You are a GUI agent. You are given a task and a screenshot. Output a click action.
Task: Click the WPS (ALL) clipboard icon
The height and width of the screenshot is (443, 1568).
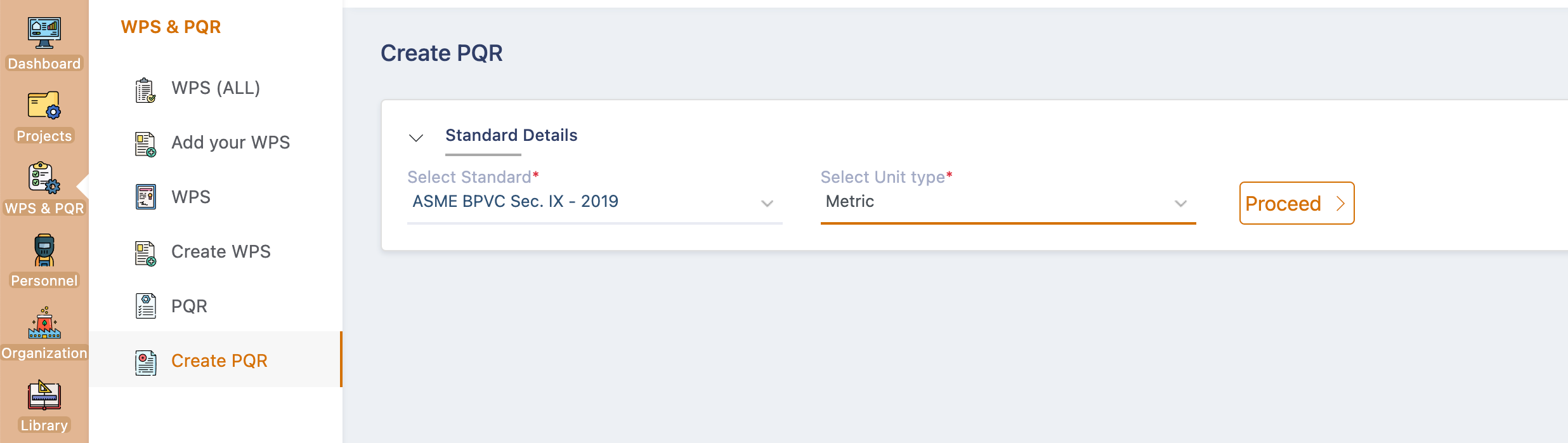pyautogui.click(x=145, y=90)
